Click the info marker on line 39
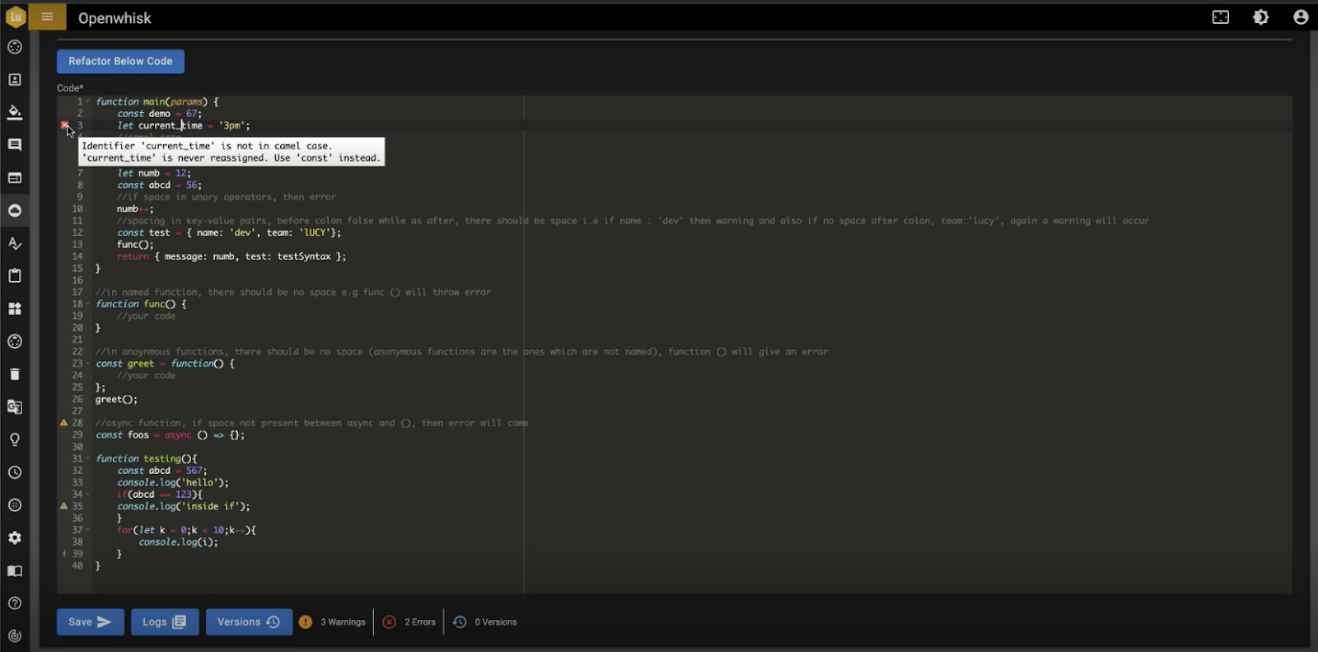Screen dimensions: 1318x652 click(x=64, y=554)
